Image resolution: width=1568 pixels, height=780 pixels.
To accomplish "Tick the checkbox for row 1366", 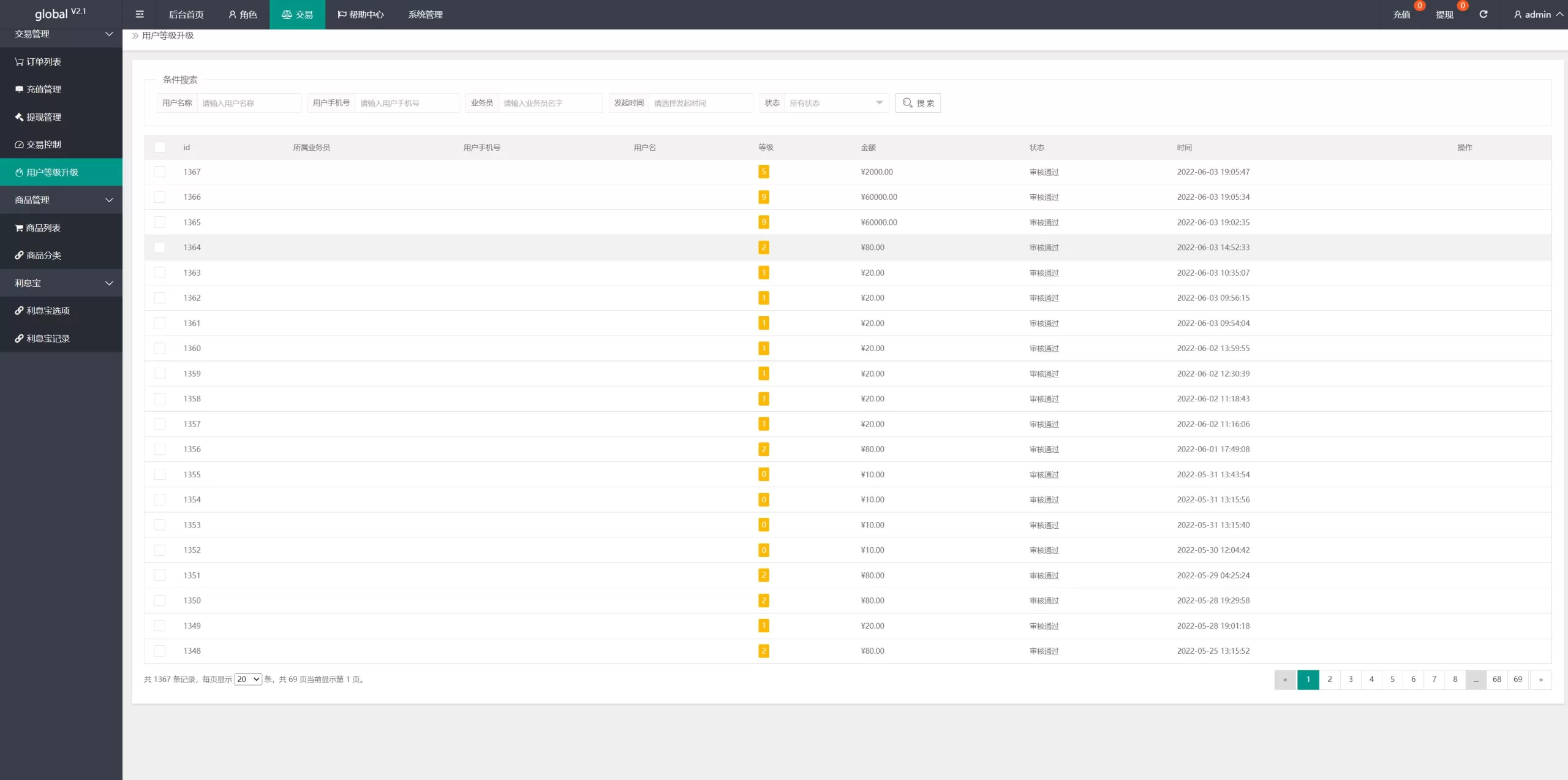I will (160, 197).
